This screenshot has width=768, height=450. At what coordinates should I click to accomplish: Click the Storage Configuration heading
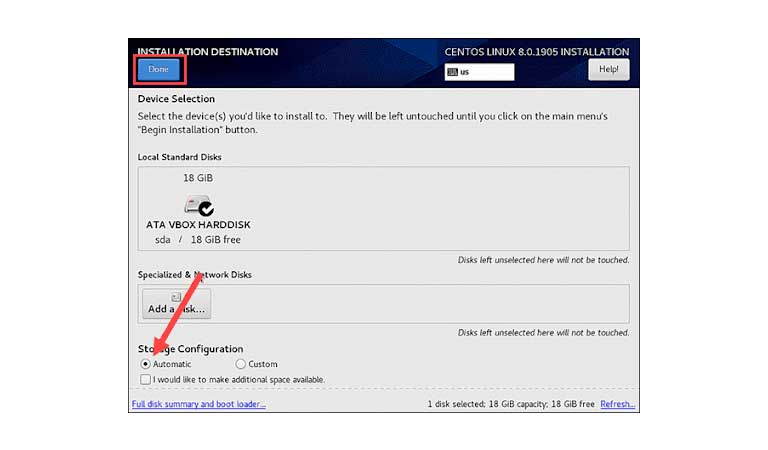pos(190,349)
